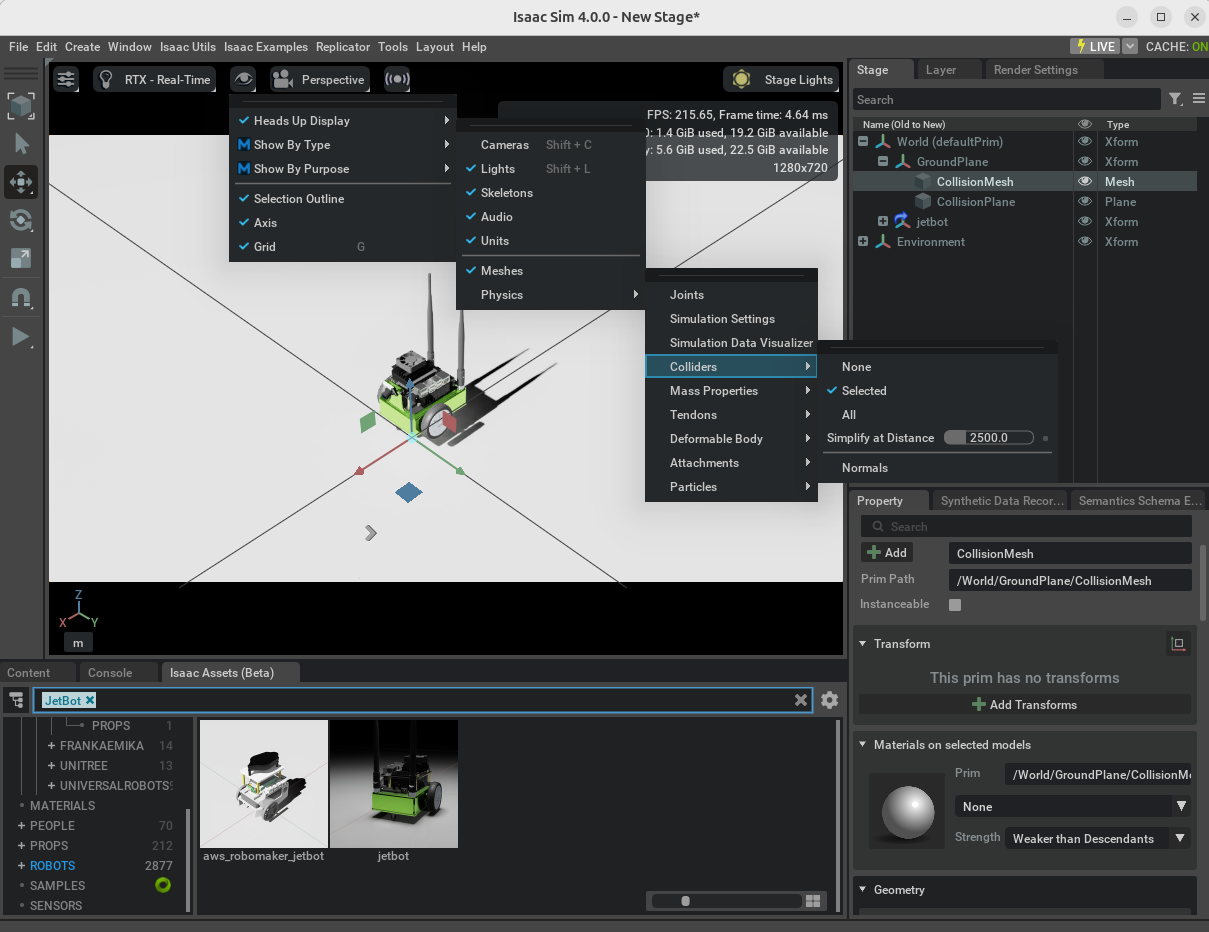Viewport: 1209px width, 932px height.
Task: Expand the Environment tree node
Action: 863,242
